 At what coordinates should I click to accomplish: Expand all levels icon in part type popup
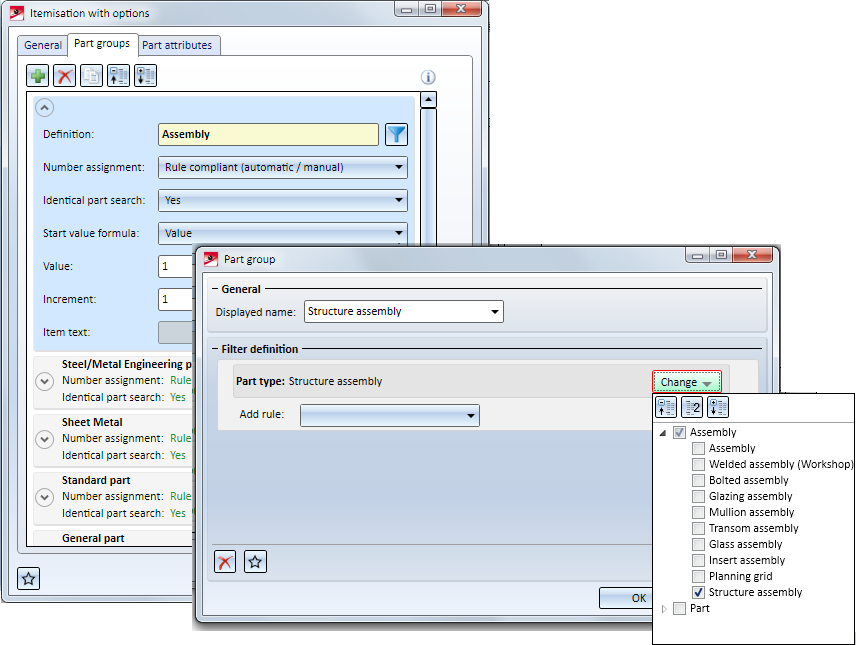(718, 407)
